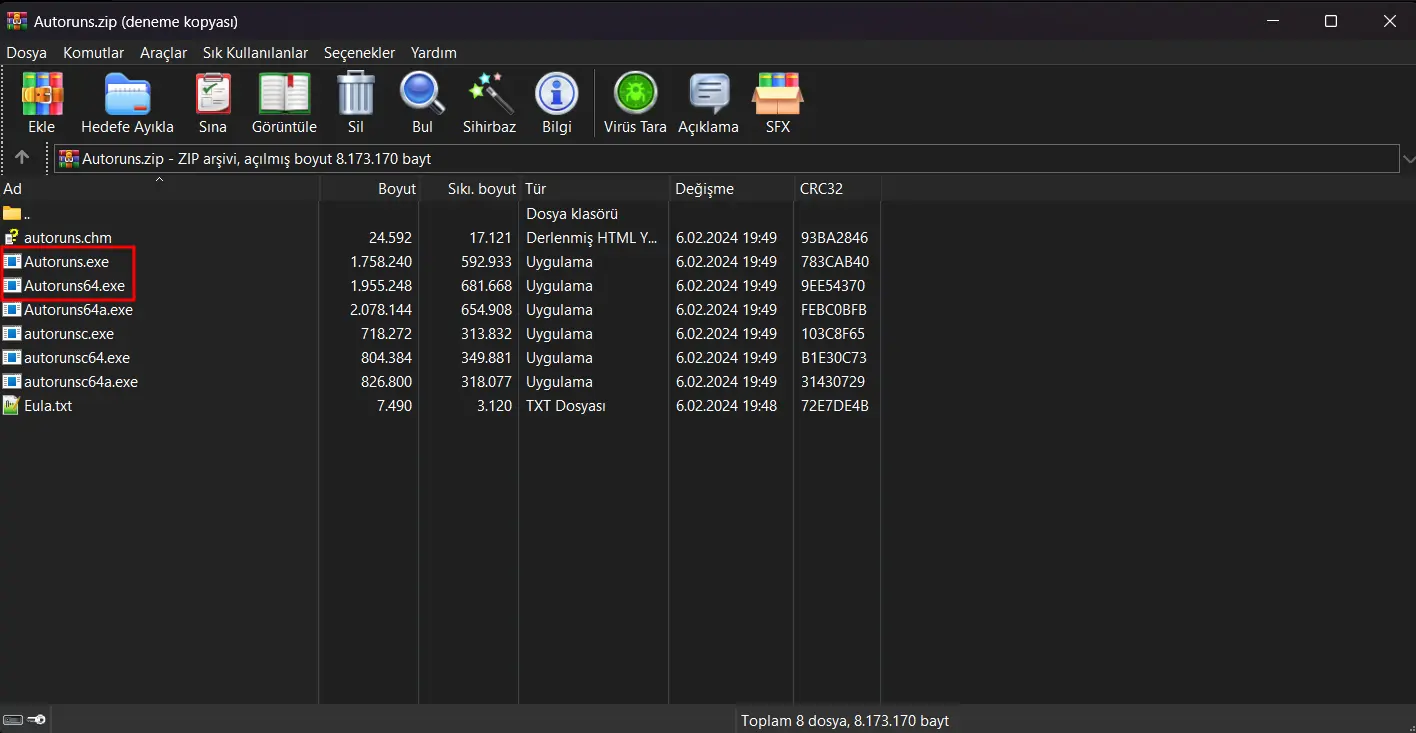Click the Sil trash can icon
This screenshot has height=733, width=1416.
(356, 94)
